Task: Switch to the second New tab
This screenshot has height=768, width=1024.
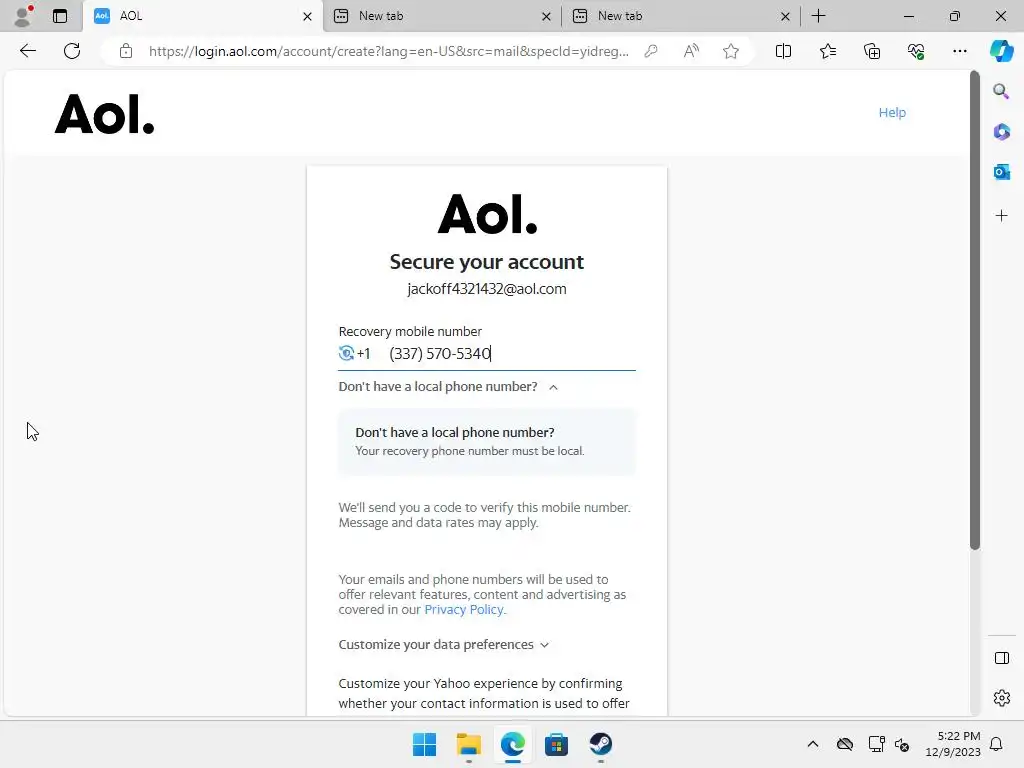Action: click(x=441, y=16)
